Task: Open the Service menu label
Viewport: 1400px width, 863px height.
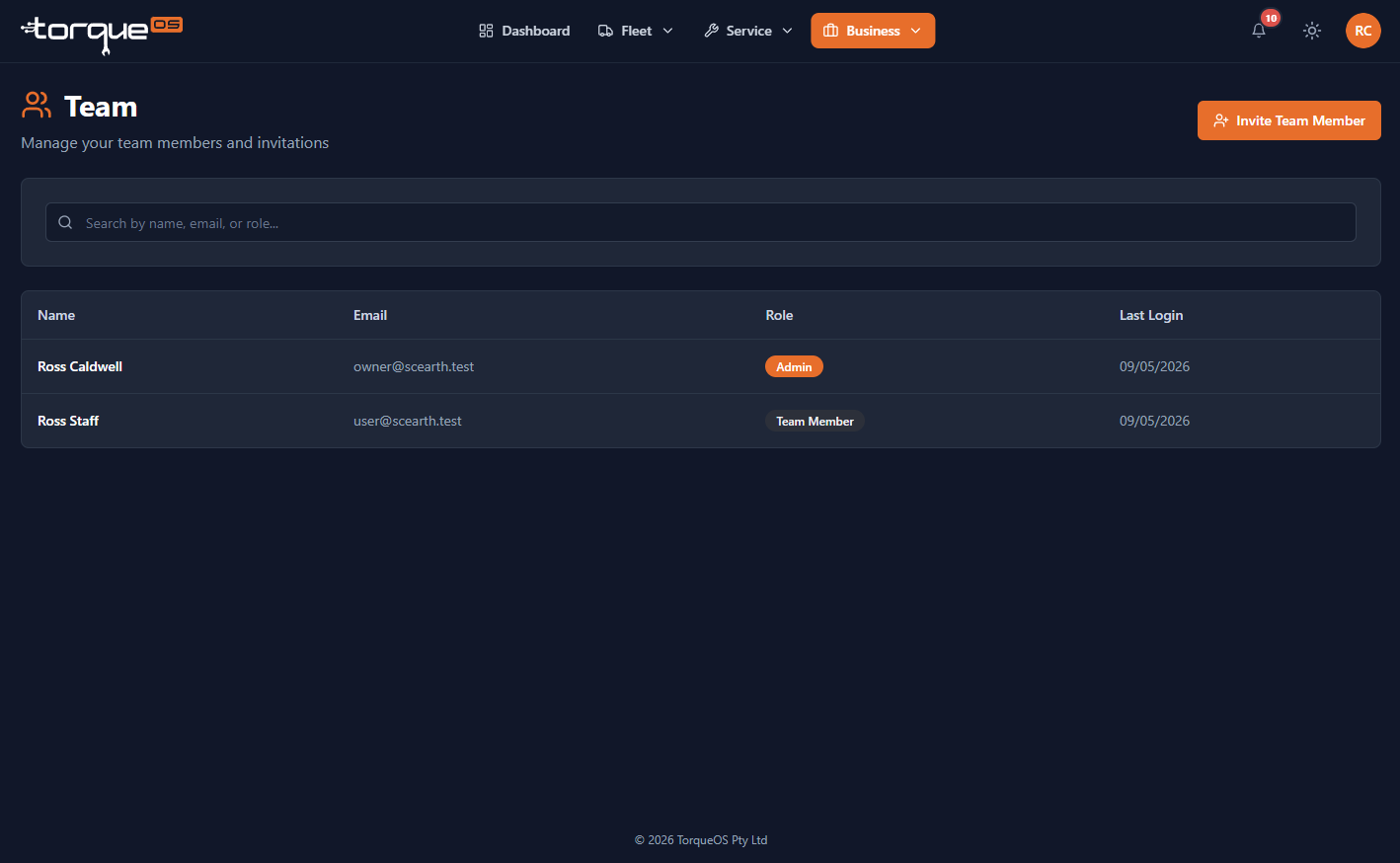Action: pyautogui.click(x=749, y=31)
